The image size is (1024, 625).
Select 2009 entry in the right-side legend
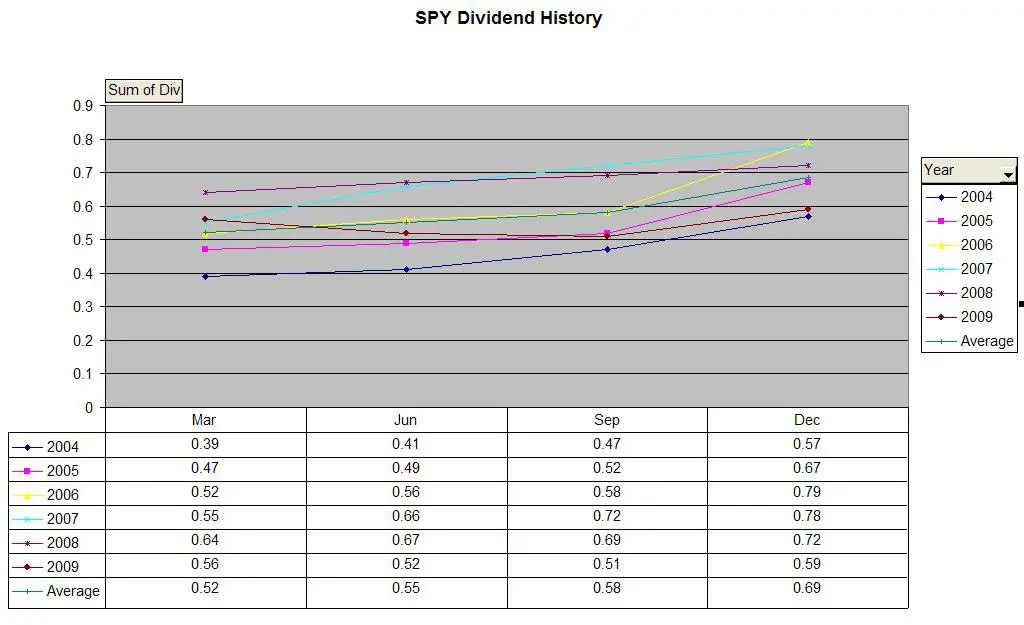959,317
